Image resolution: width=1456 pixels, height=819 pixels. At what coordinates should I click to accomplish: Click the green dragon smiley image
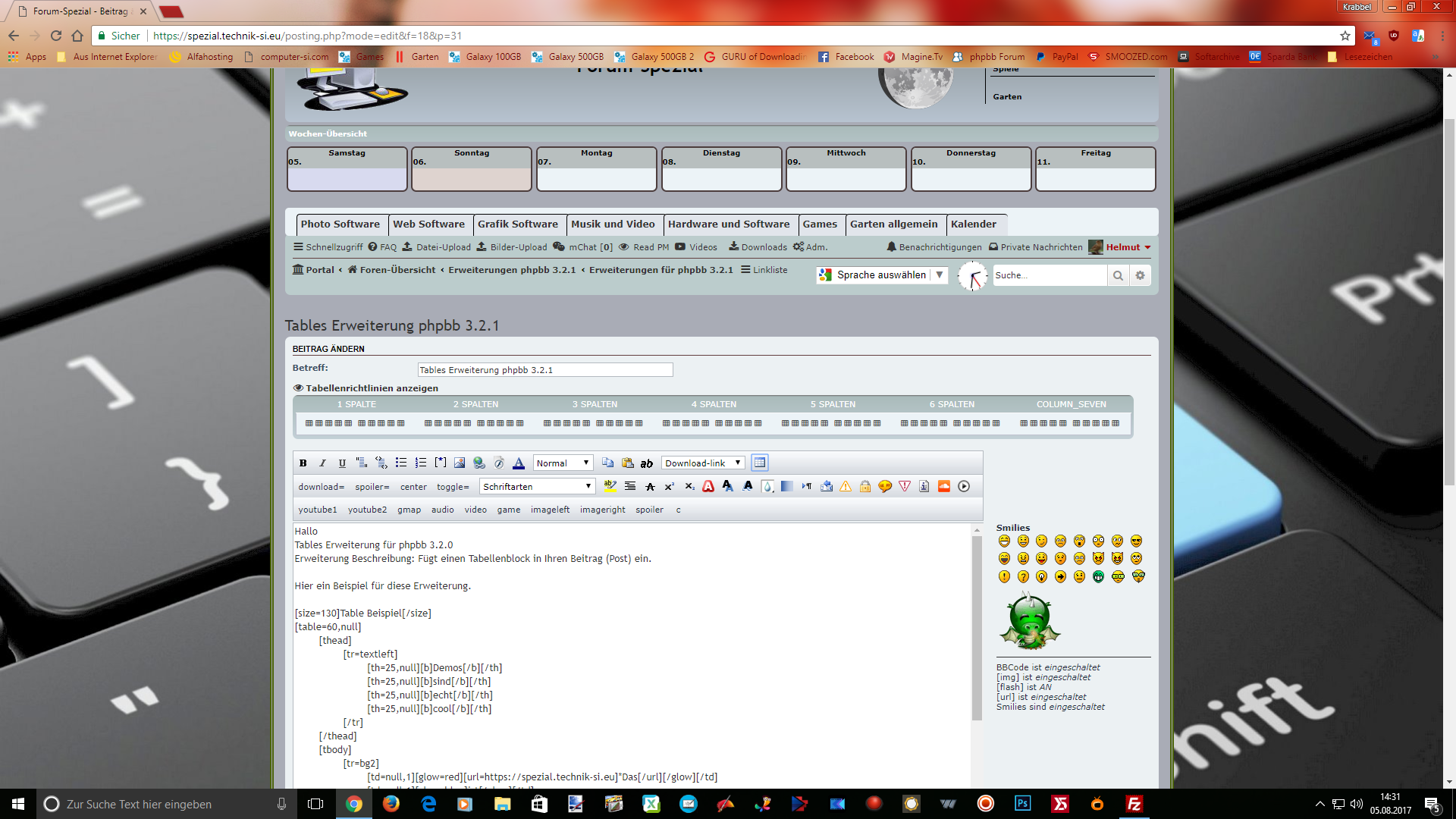coord(1029,622)
